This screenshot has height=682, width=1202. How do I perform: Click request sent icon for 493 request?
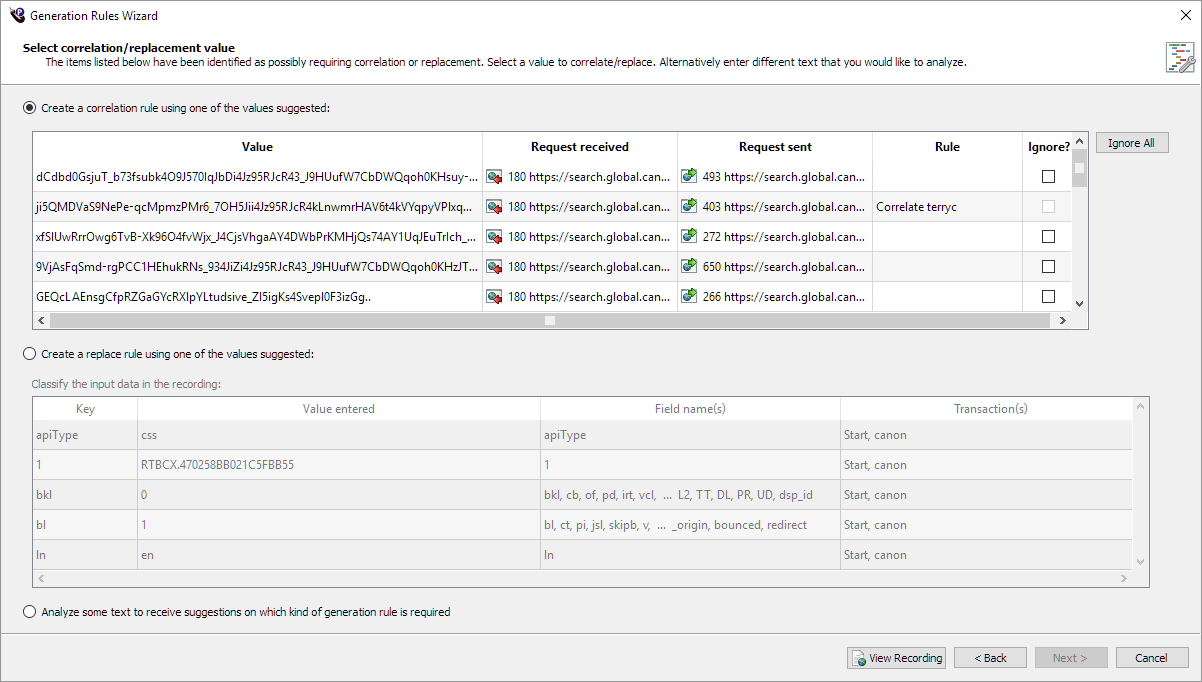[690, 177]
